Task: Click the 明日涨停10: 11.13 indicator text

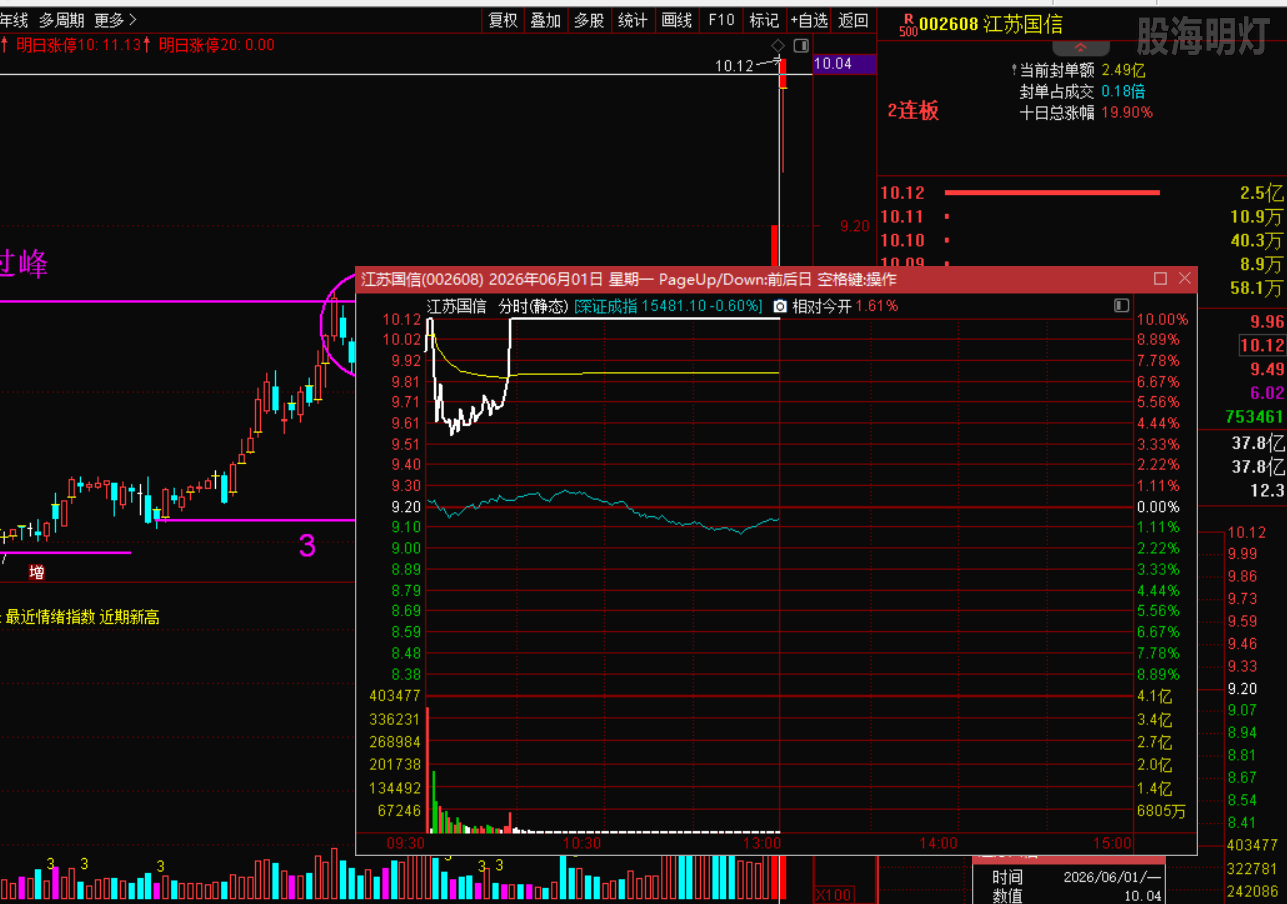Action: pyautogui.click(x=79, y=44)
